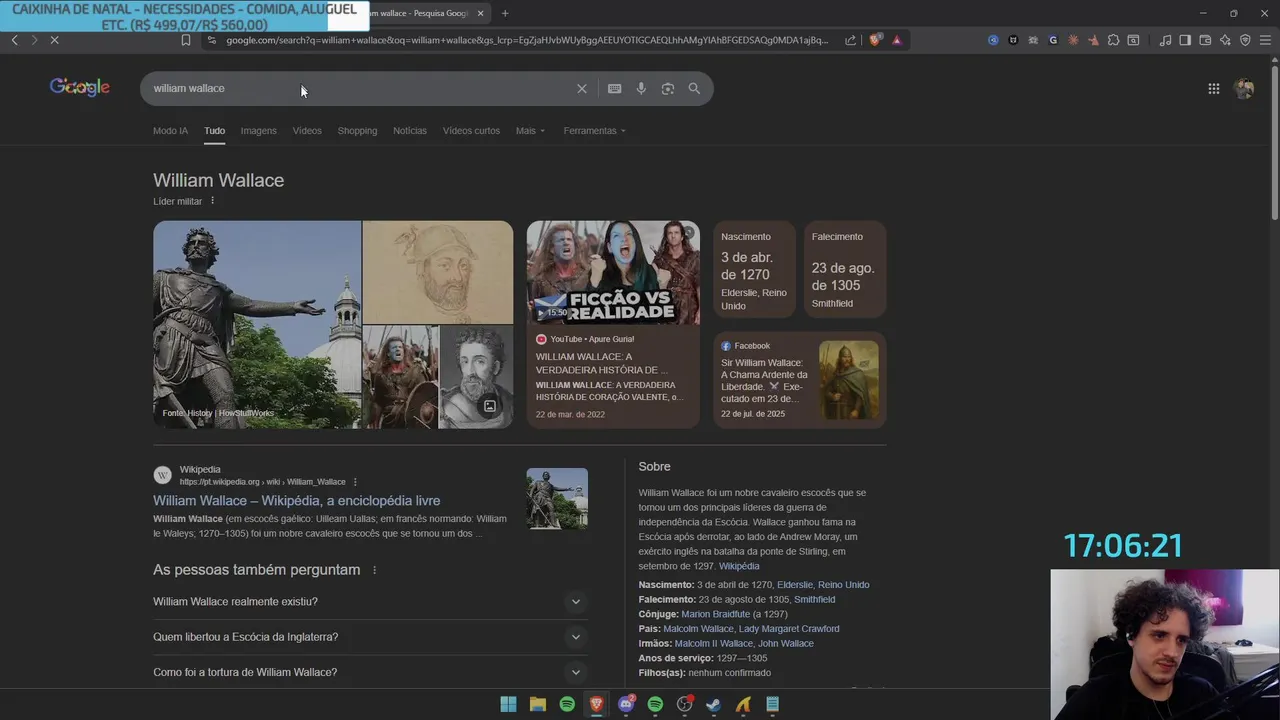Open Marion Braidfute spouse link
Image resolution: width=1280 pixels, height=720 pixels.
[715, 614]
